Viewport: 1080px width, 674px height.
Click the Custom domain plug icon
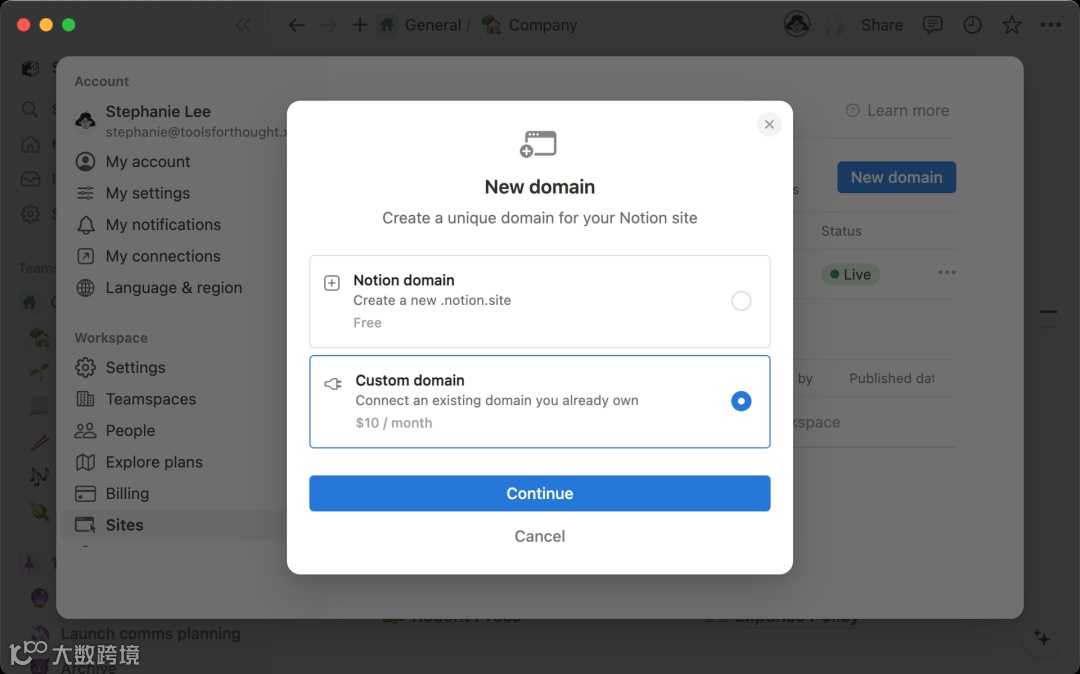point(333,383)
